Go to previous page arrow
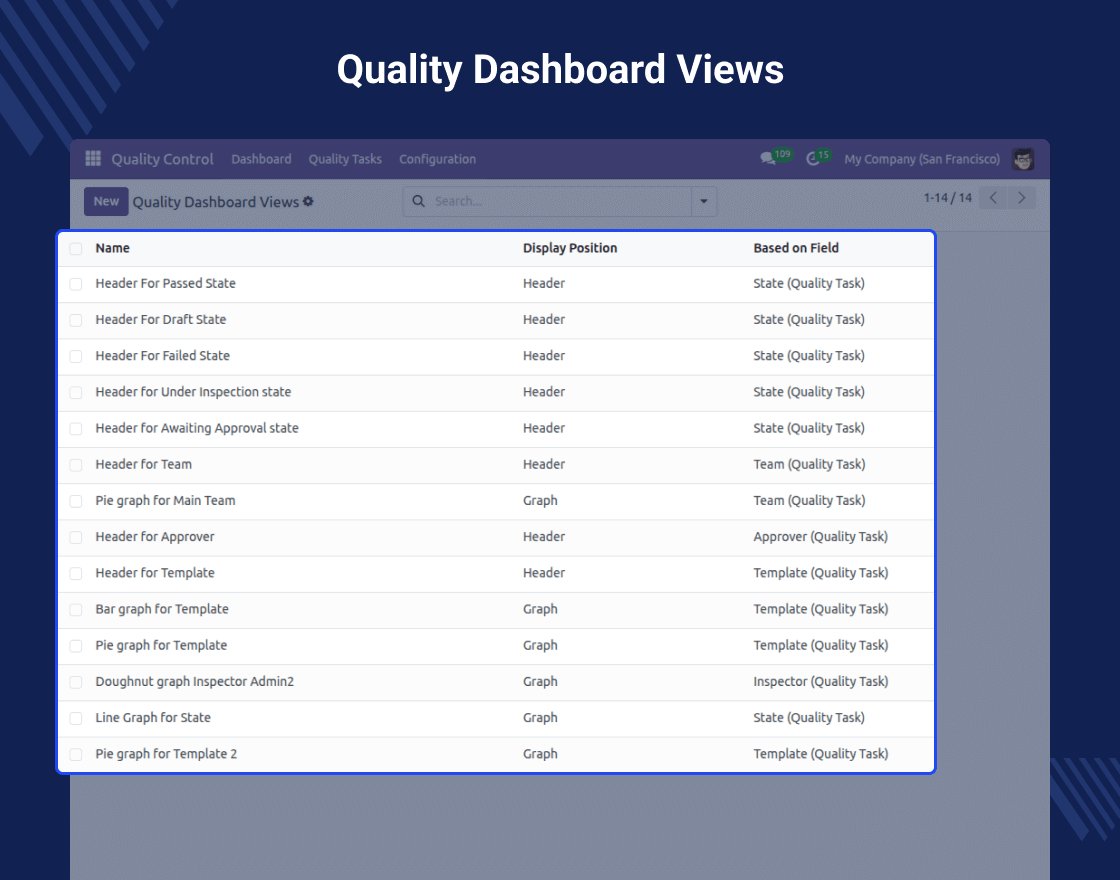Viewport: 1120px width, 880px height. [x=993, y=198]
